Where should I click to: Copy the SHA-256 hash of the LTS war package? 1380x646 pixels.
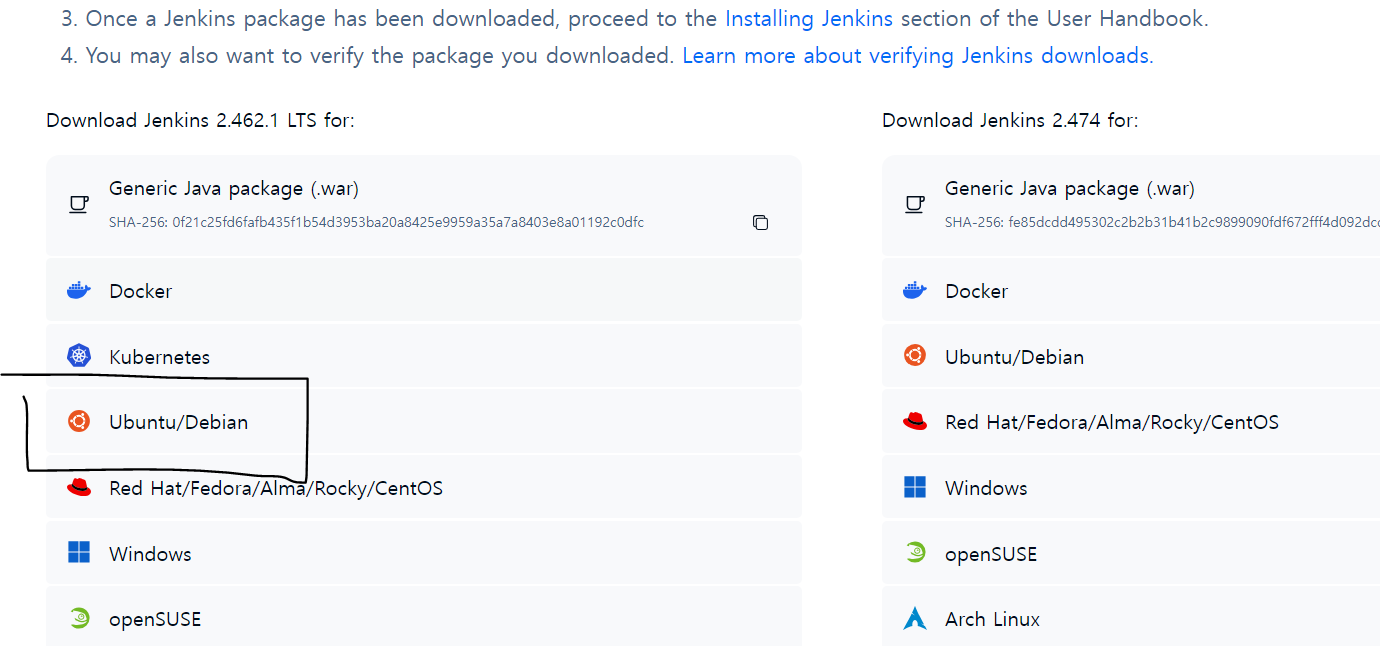[760, 222]
